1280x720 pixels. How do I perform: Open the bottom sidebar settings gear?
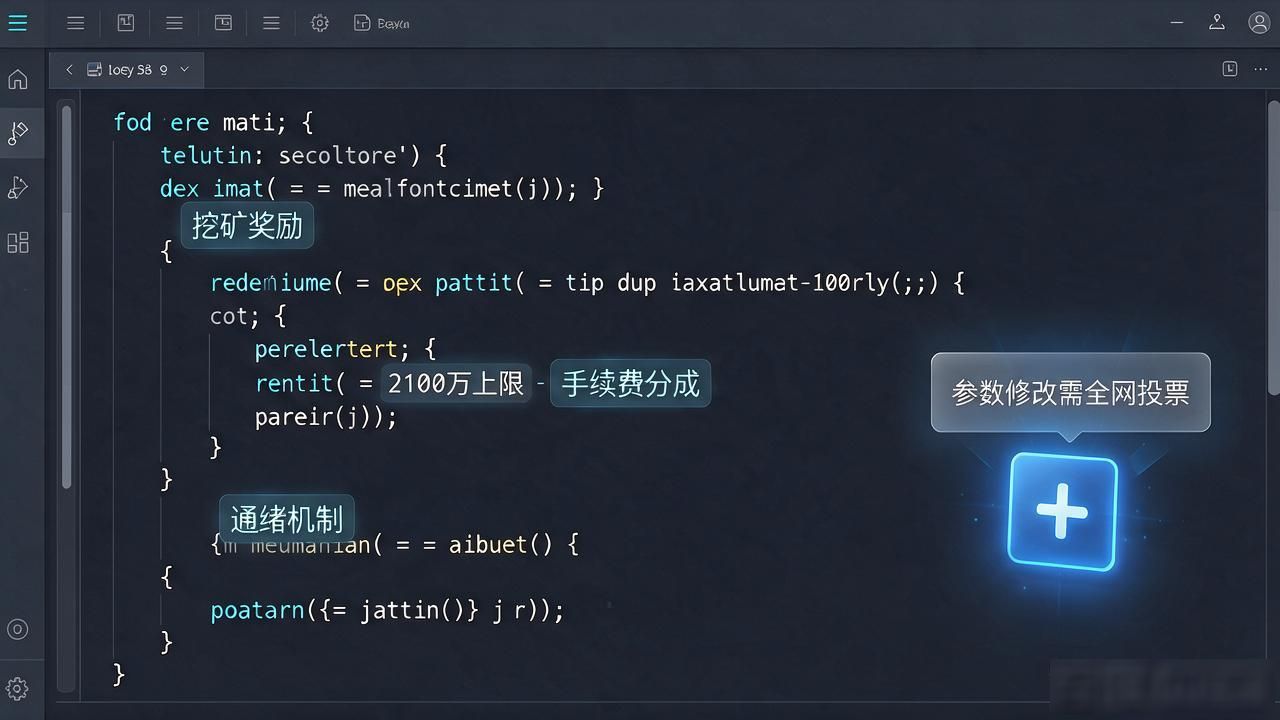tap(18, 688)
